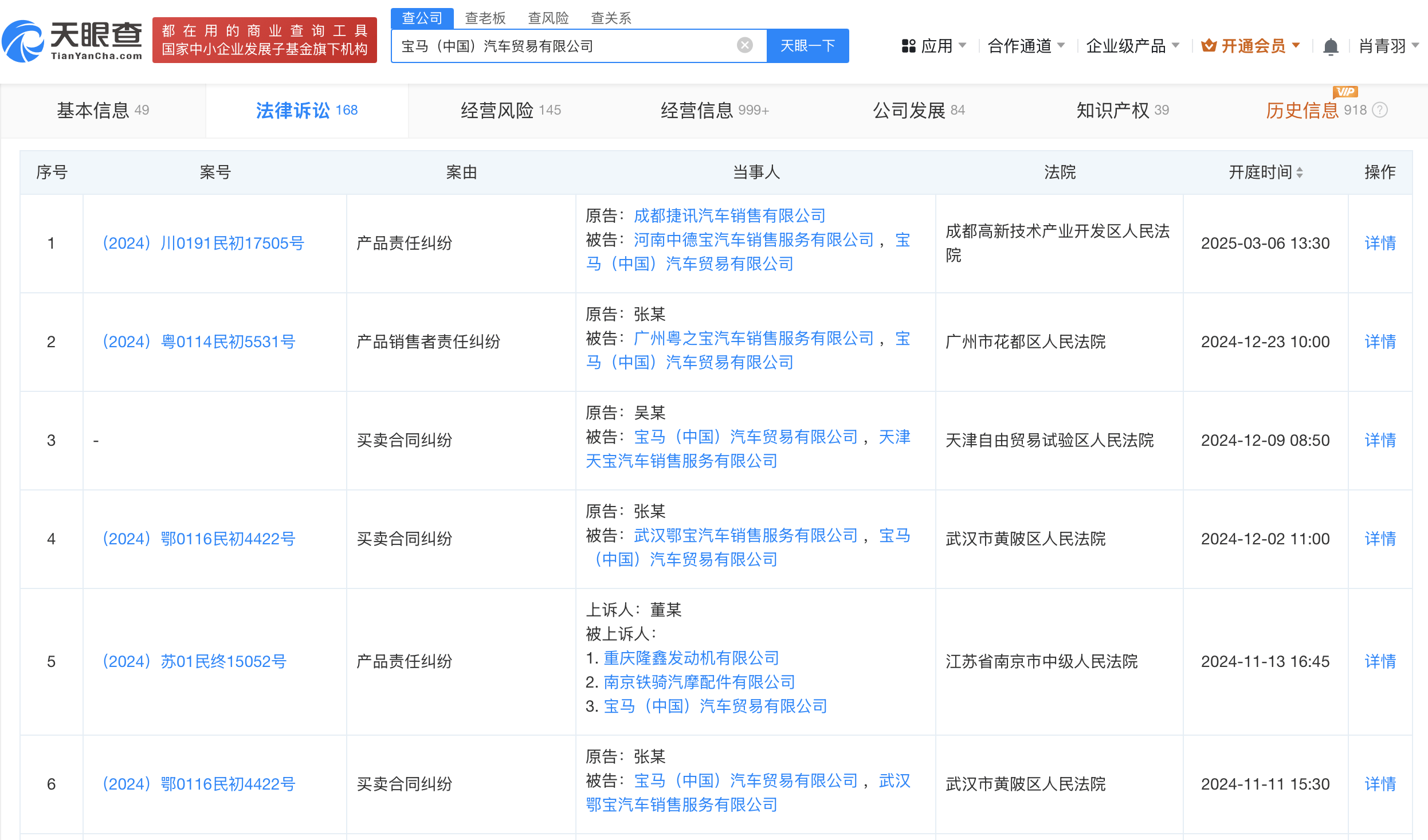Click hearing time 2024-11-11 15:30
1428x840 pixels.
click(1265, 784)
